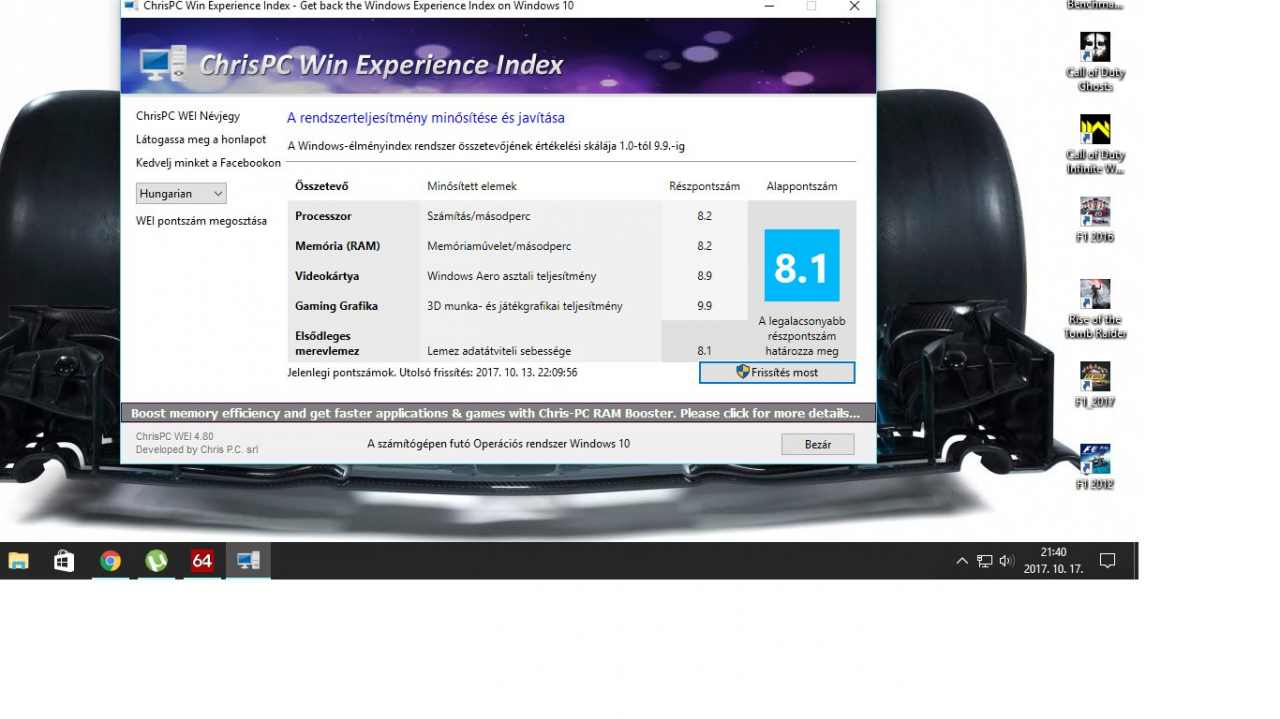This screenshot has height=719, width=1280.
Task: Launch the Rise of the Tomb Raider shortcut
Action: pyautogui.click(x=1095, y=309)
